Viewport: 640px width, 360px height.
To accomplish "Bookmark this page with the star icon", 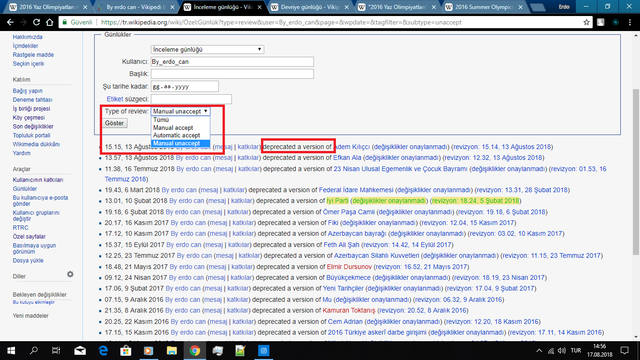I will [587, 22].
